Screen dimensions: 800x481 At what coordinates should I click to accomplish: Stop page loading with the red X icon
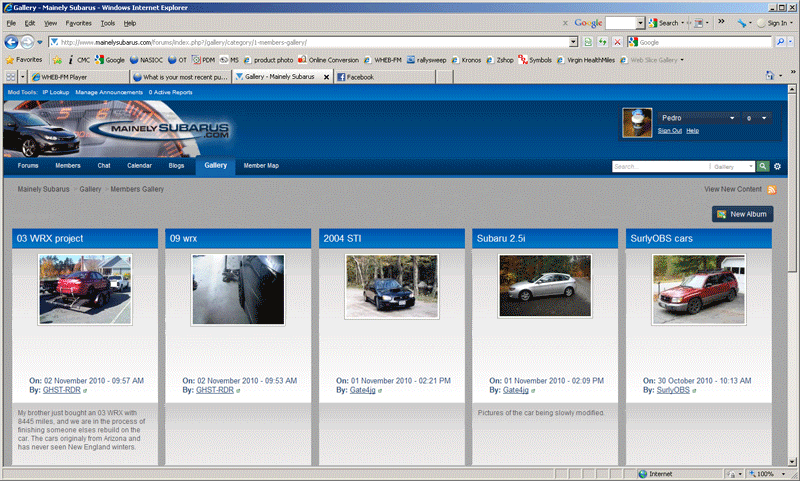click(617, 42)
